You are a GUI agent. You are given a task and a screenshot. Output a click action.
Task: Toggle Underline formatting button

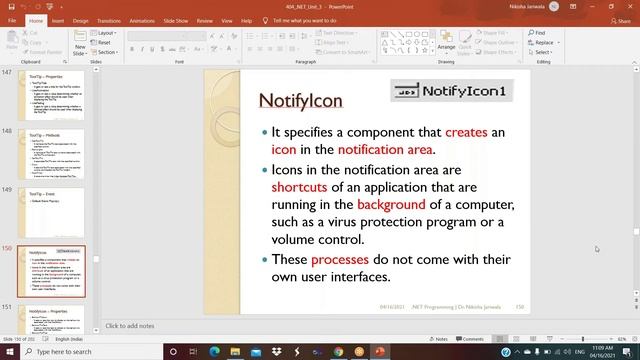[152, 49]
